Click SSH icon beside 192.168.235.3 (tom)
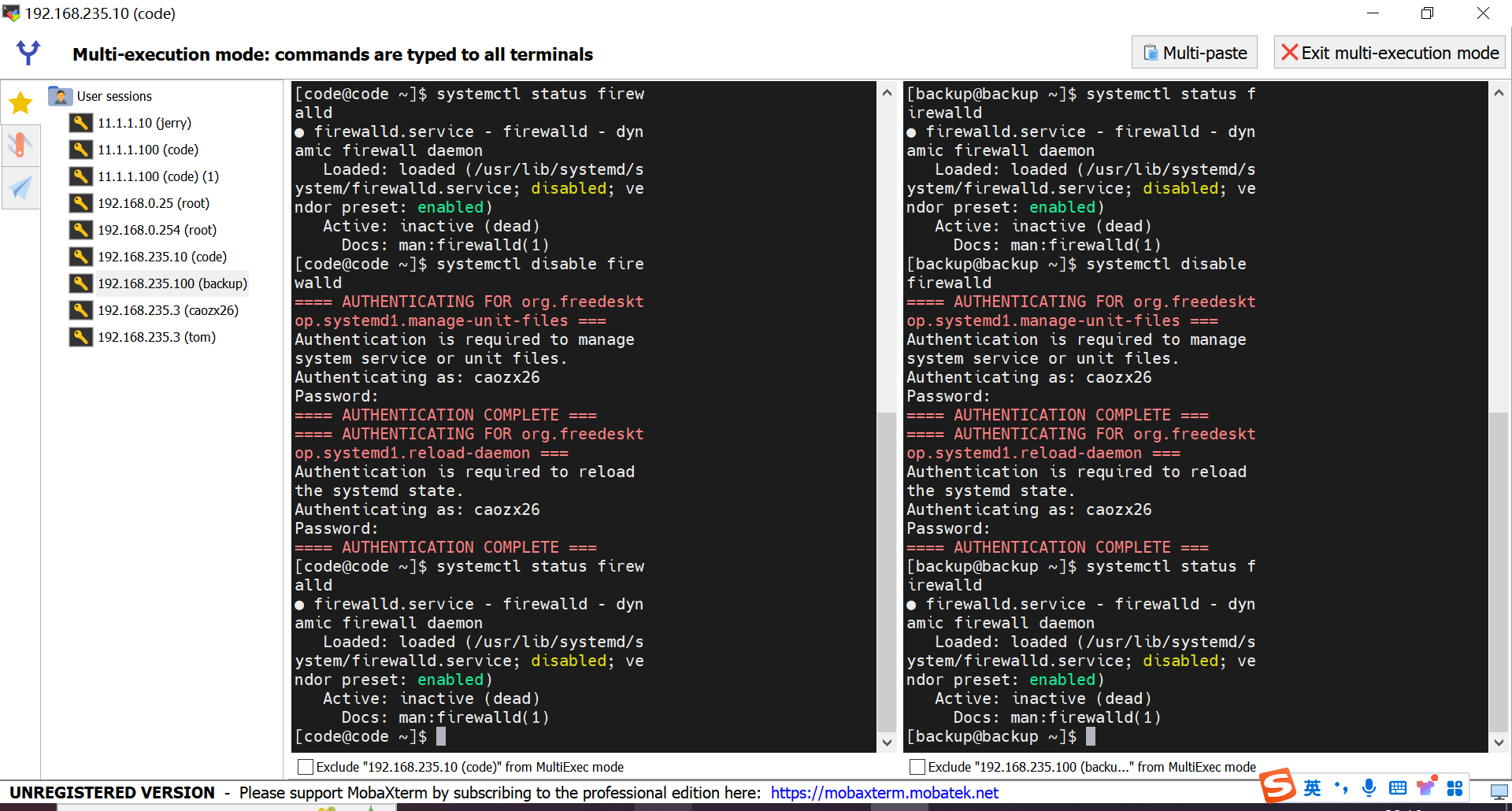The image size is (1512, 811). pyautogui.click(x=80, y=337)
